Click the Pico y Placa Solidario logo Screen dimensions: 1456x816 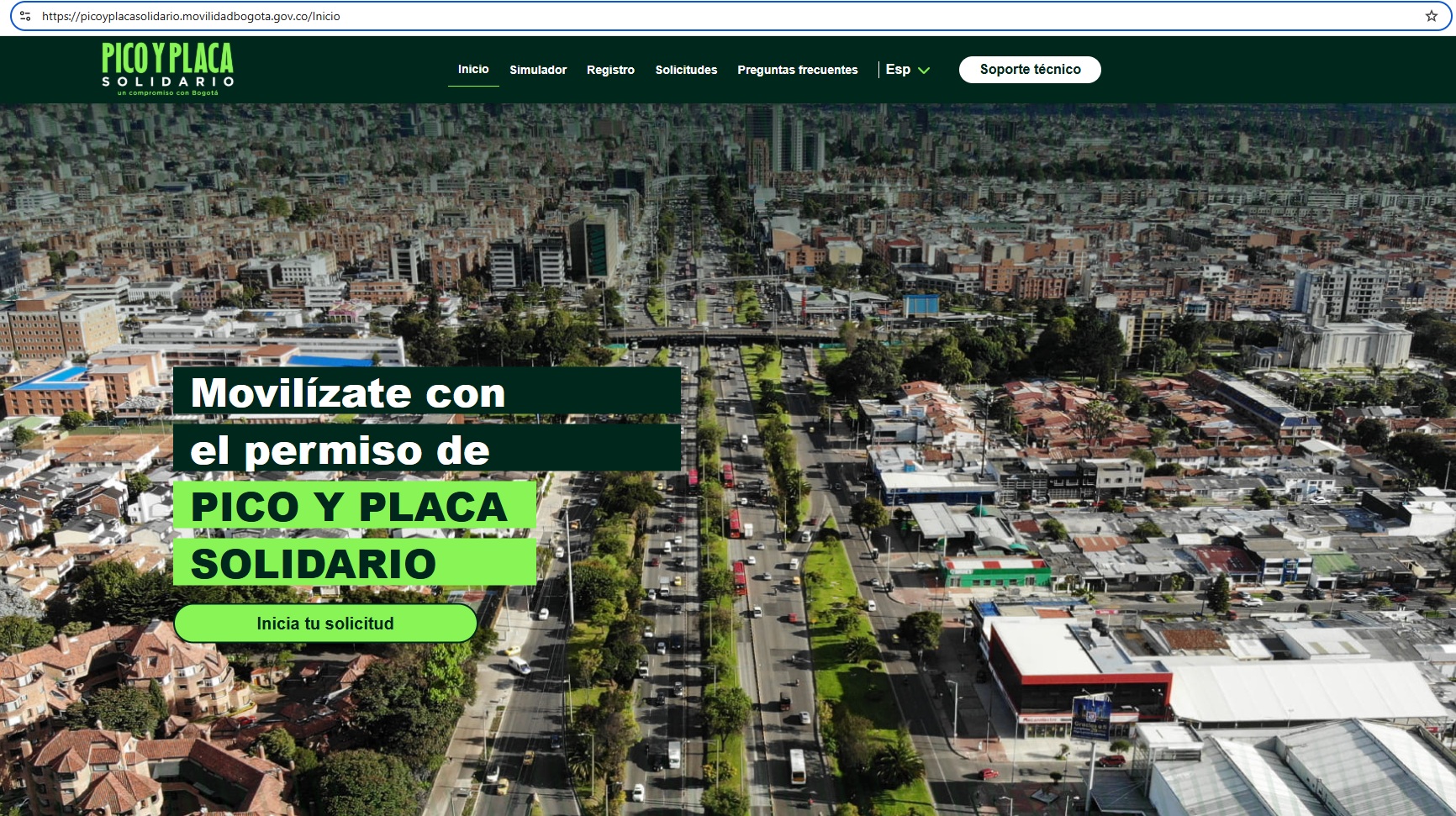pos(167,69)
